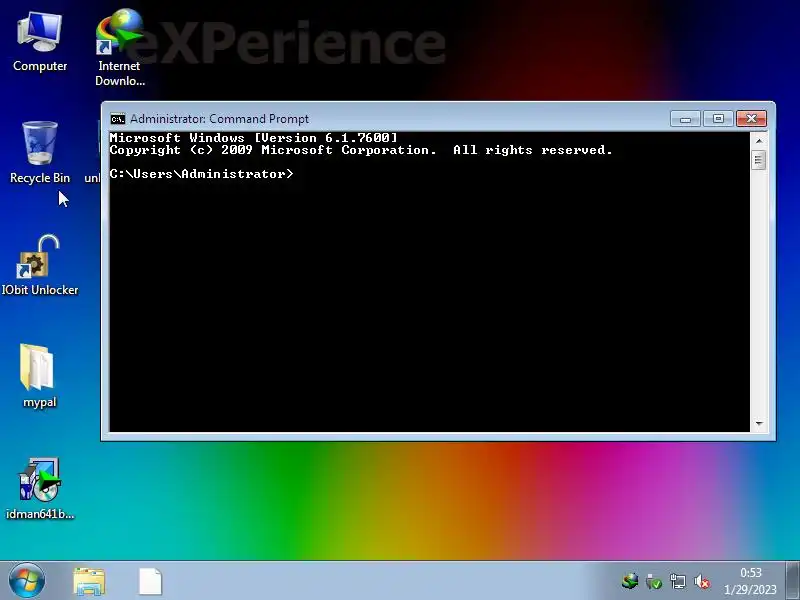Close the Command Prompt window

point(751,119)
